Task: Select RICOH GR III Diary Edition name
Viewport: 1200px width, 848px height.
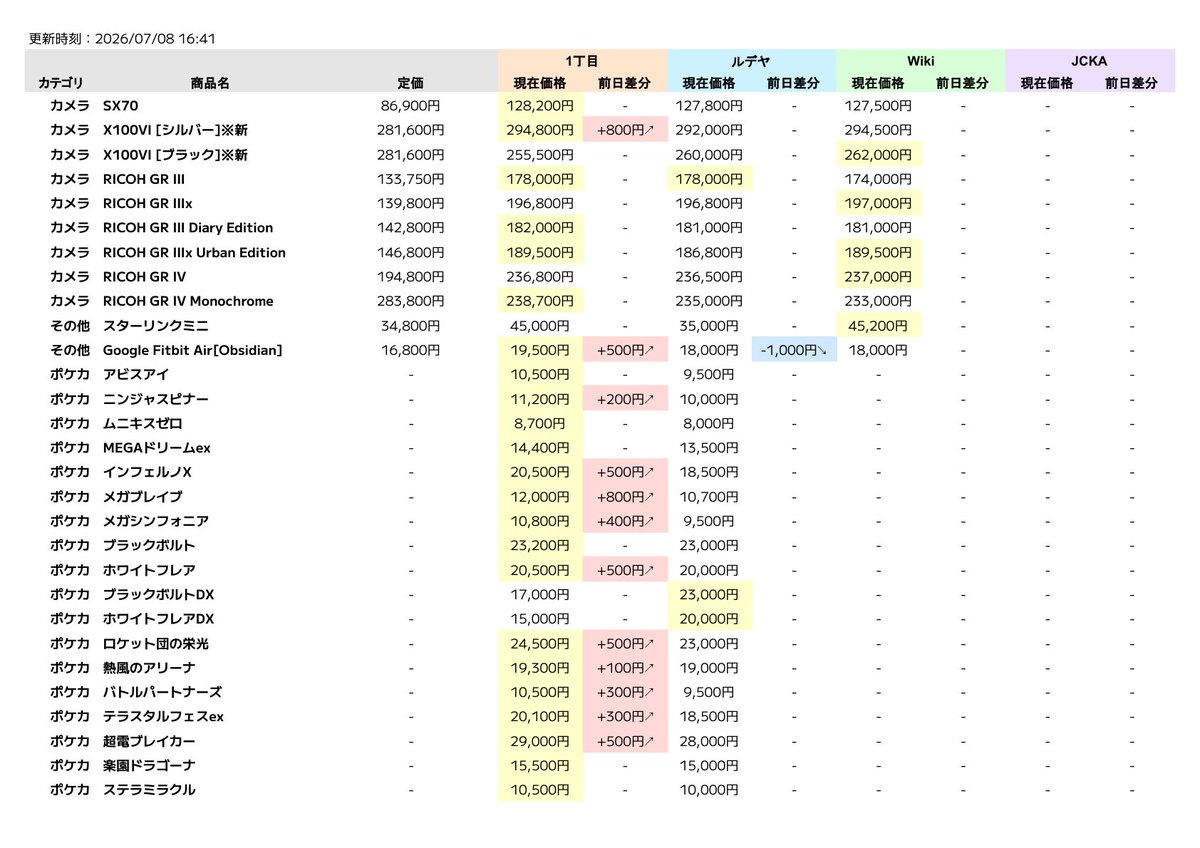Action: pos(188,228)
